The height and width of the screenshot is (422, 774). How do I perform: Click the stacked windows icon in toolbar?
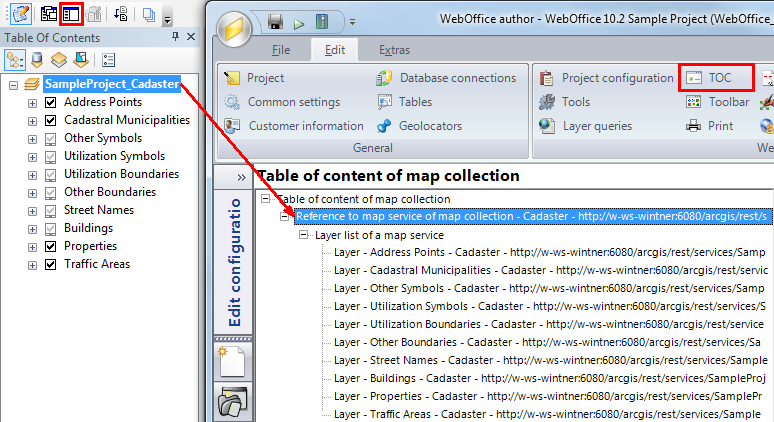click(x=149, y=15)
